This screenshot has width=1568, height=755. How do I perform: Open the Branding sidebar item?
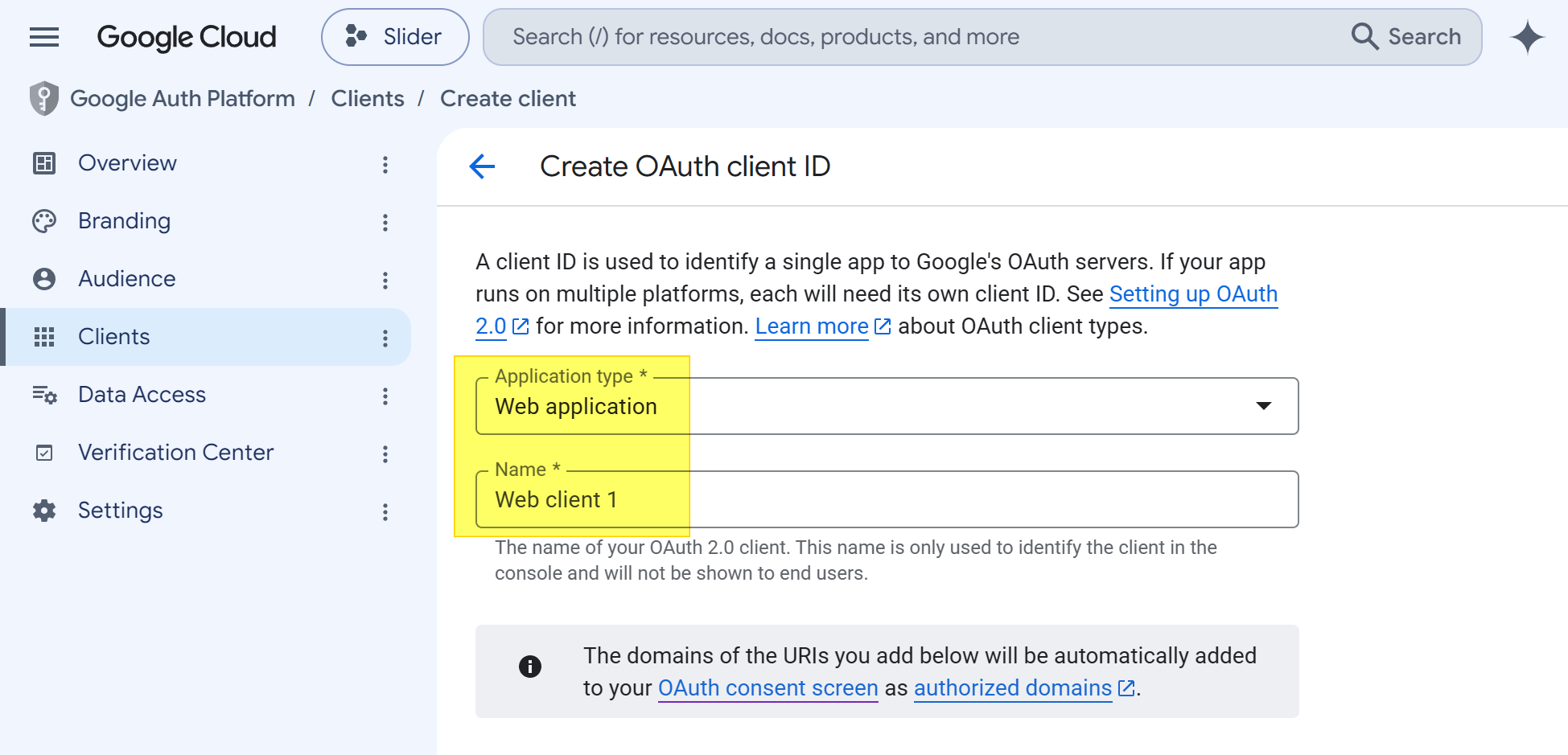(206, 221)
